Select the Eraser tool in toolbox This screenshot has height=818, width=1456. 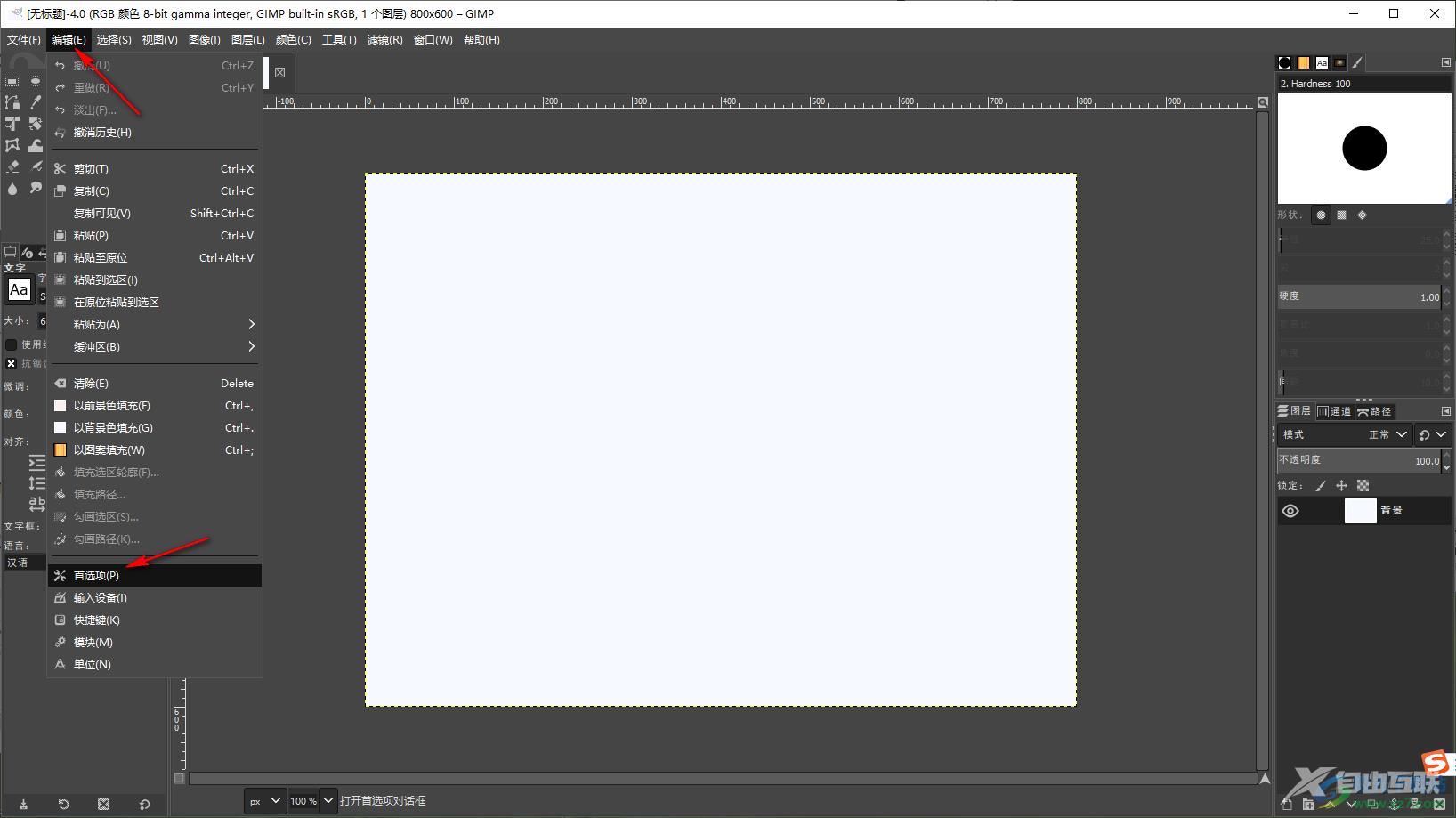(12, 166)
